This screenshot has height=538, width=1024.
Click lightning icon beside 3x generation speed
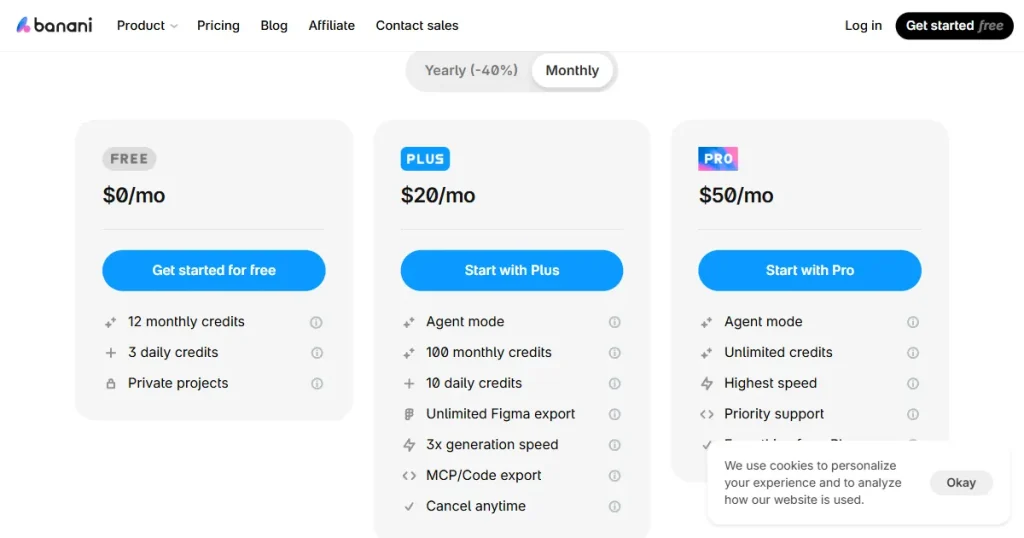pyautogui.click(x=409, y=445)
